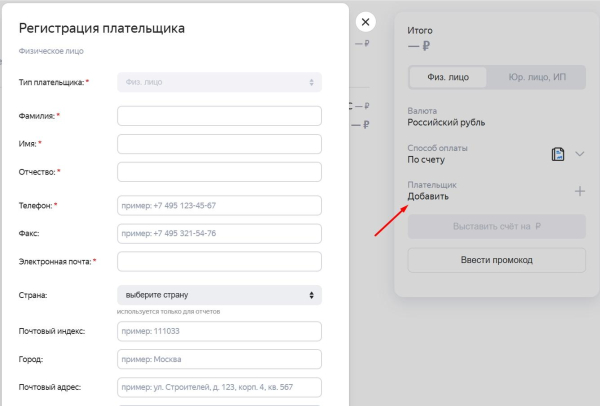Click the Ввести промокод button
Image resolution: width=600 pixels, height=406 pixels.
click(496, 260)
